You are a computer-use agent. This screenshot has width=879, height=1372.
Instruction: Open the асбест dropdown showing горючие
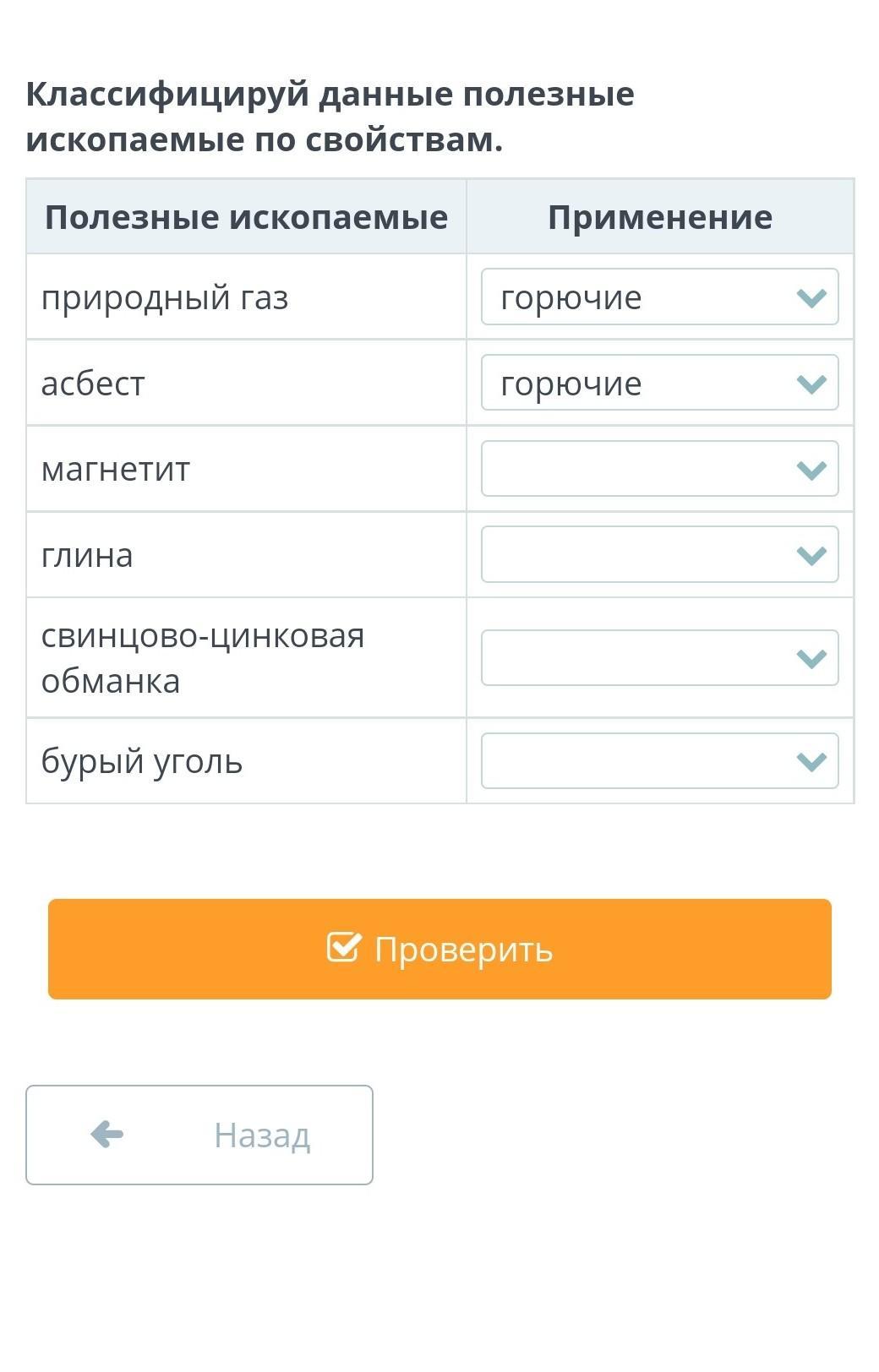(x=659, y=384)
